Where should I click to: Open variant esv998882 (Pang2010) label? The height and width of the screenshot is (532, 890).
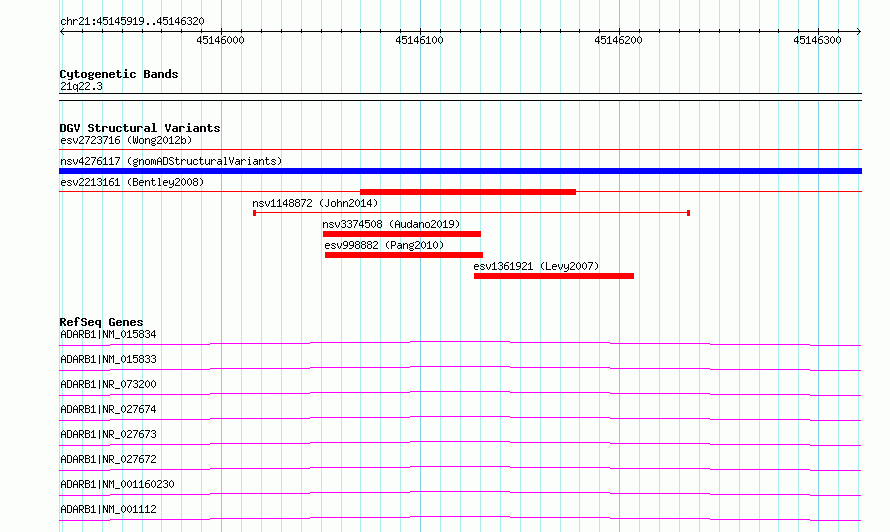[x=384, y=245]
